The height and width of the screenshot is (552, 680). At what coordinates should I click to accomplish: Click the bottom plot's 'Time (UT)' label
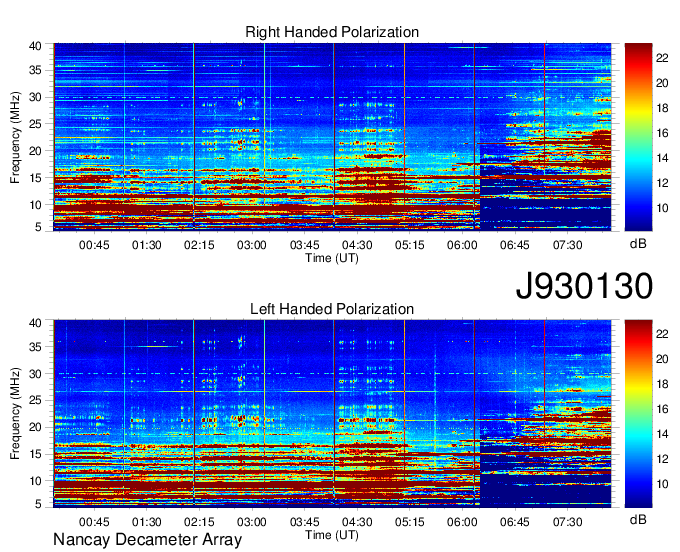[x=332, y=535]
